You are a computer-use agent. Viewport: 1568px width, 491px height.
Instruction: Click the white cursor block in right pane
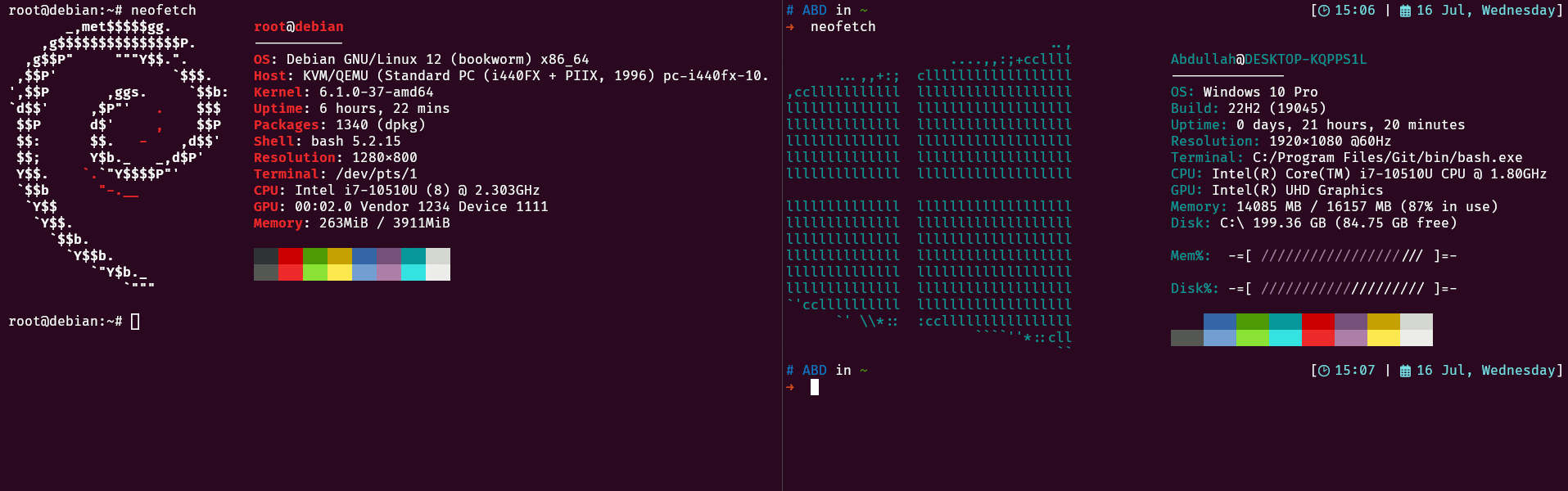pos(815,387)
